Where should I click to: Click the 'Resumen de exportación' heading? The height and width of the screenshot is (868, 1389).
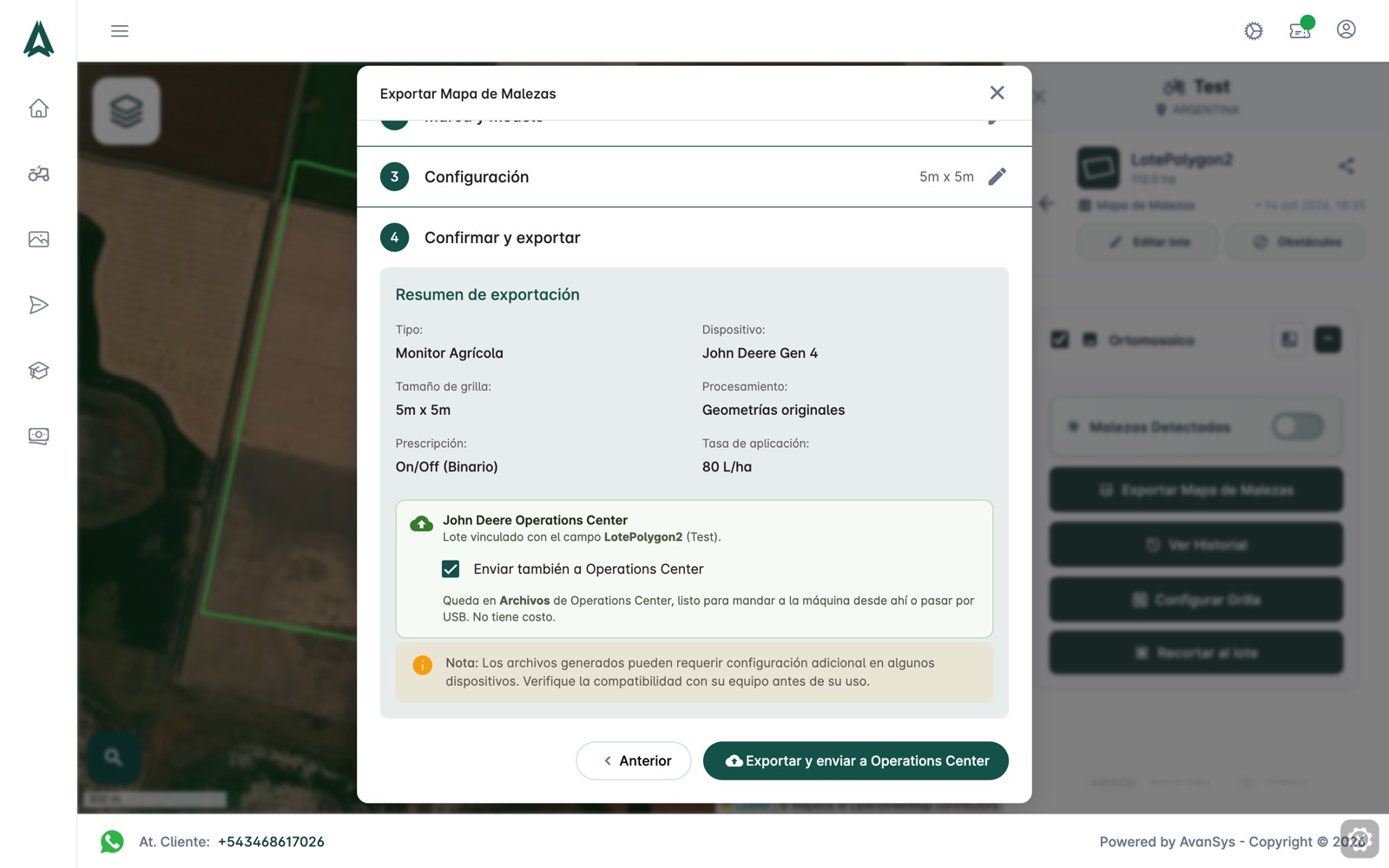487,295
